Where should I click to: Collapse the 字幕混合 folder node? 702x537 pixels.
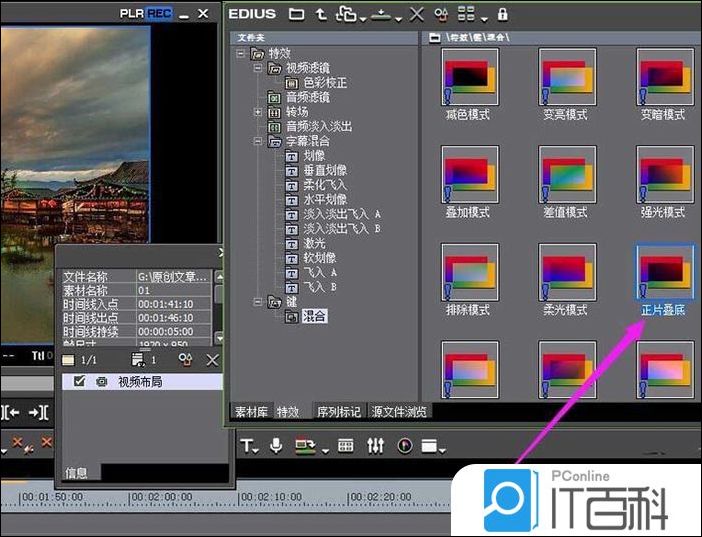pos(258,142)
